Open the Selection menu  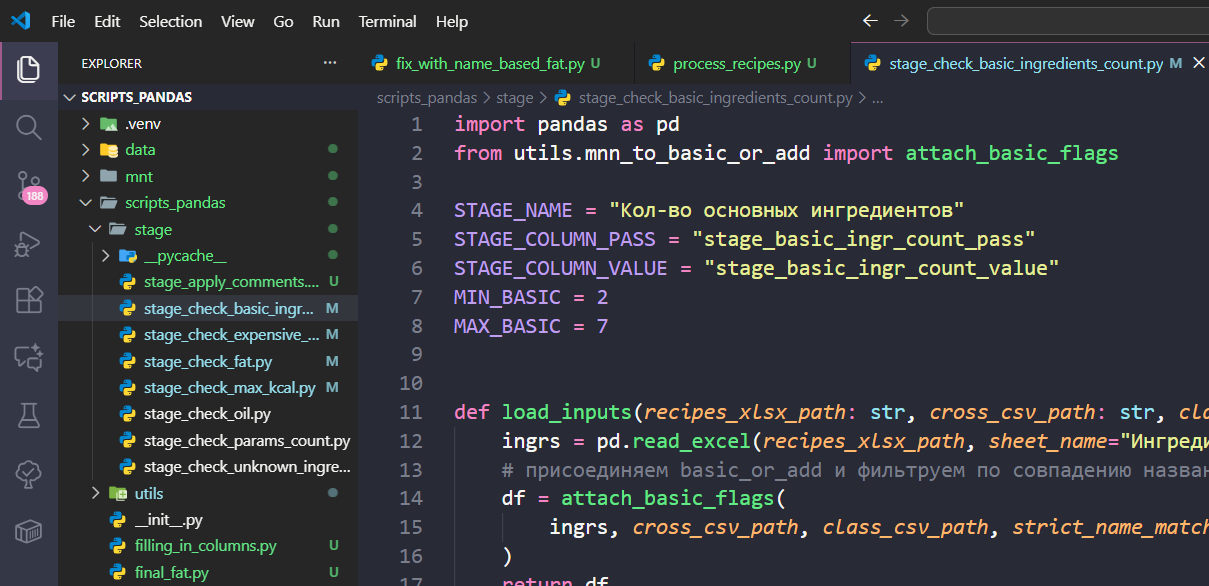169,21
